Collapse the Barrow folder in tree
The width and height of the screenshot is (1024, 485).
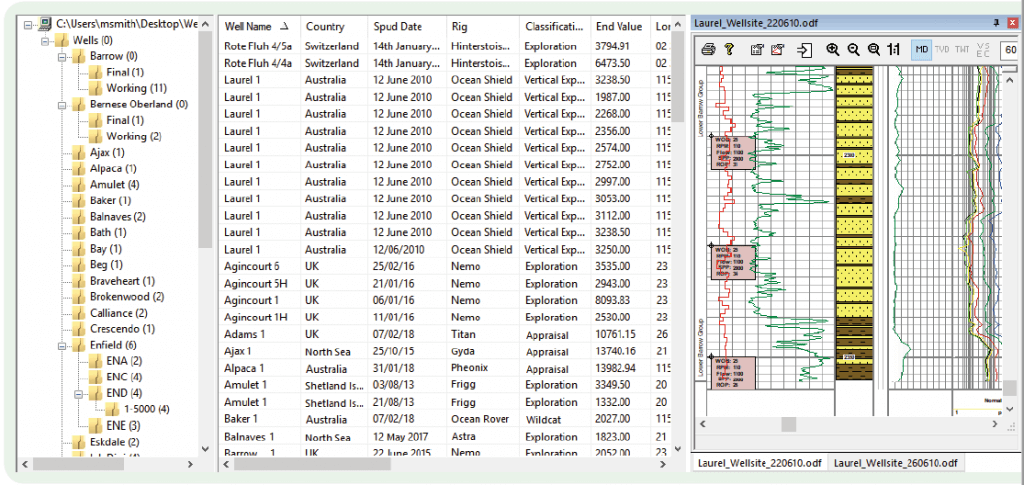point(62,57)
